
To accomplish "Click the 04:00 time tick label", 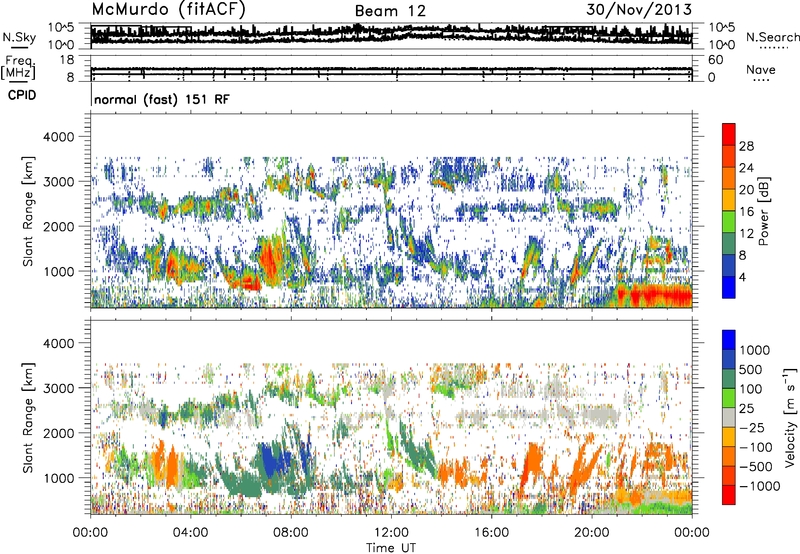I will pyautogui.click(x=191, y=533).
